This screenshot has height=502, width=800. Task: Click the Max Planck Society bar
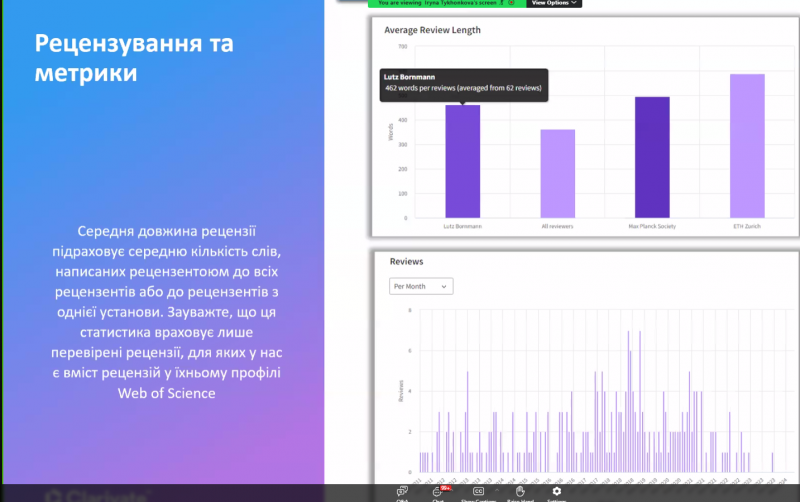coord(652,157)
